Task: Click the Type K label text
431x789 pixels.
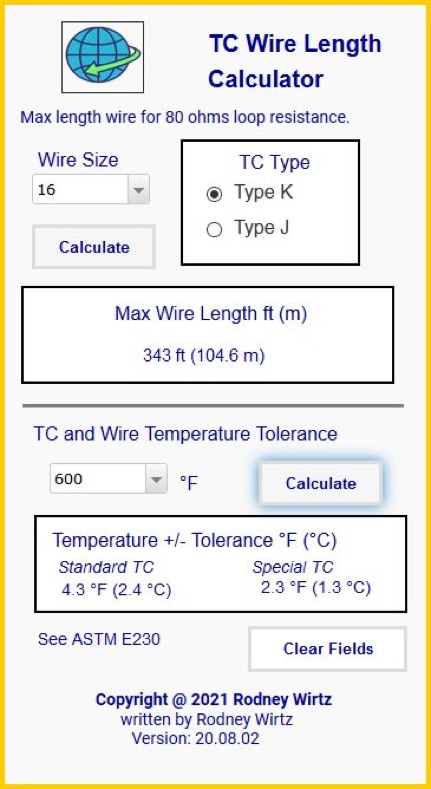Action: [x=263, y=193]
